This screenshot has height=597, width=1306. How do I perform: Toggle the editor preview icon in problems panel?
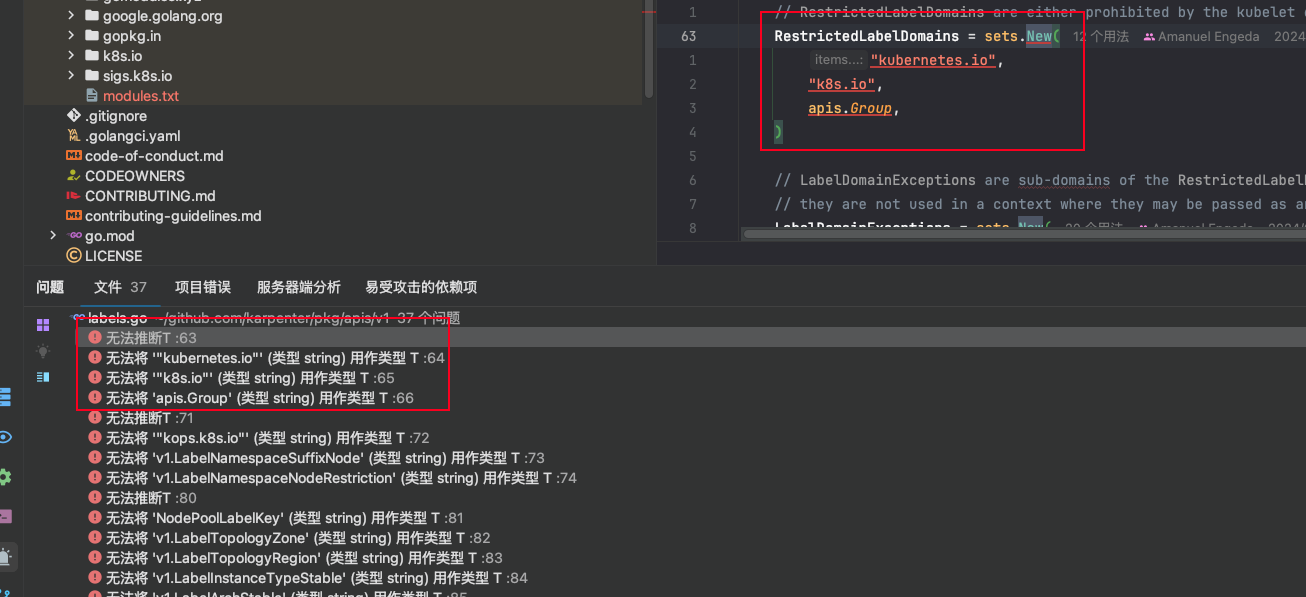tap(43, 377)
